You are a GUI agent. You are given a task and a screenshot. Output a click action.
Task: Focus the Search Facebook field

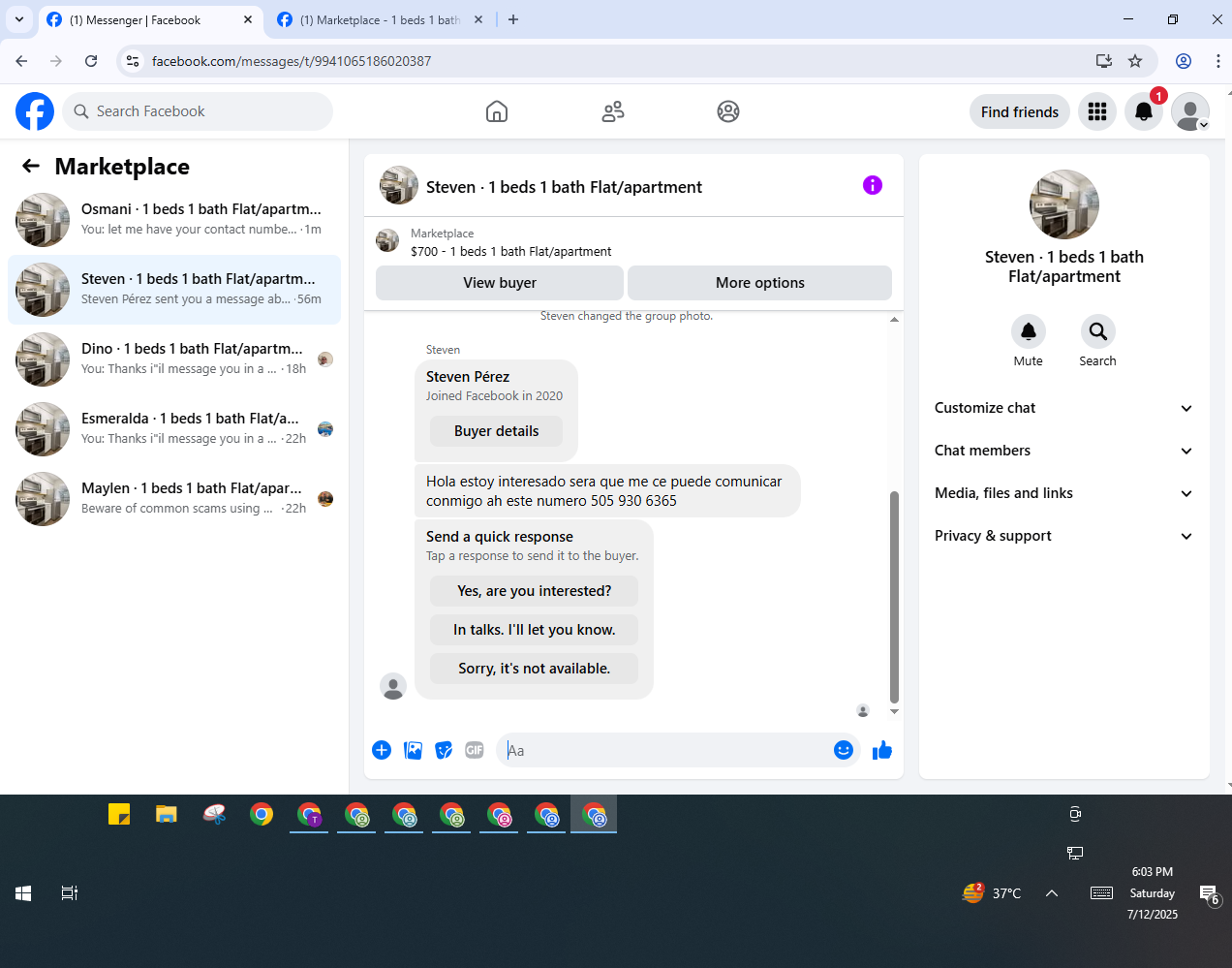point(198,111)
